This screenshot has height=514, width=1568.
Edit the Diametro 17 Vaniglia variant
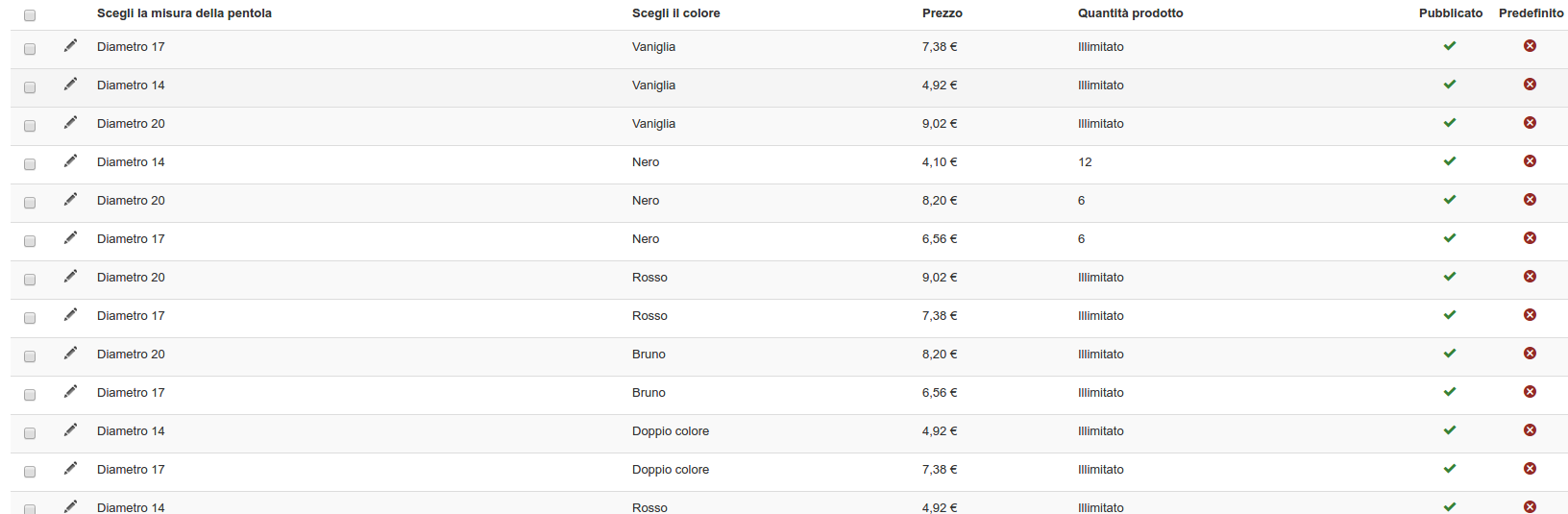[70, 46]
